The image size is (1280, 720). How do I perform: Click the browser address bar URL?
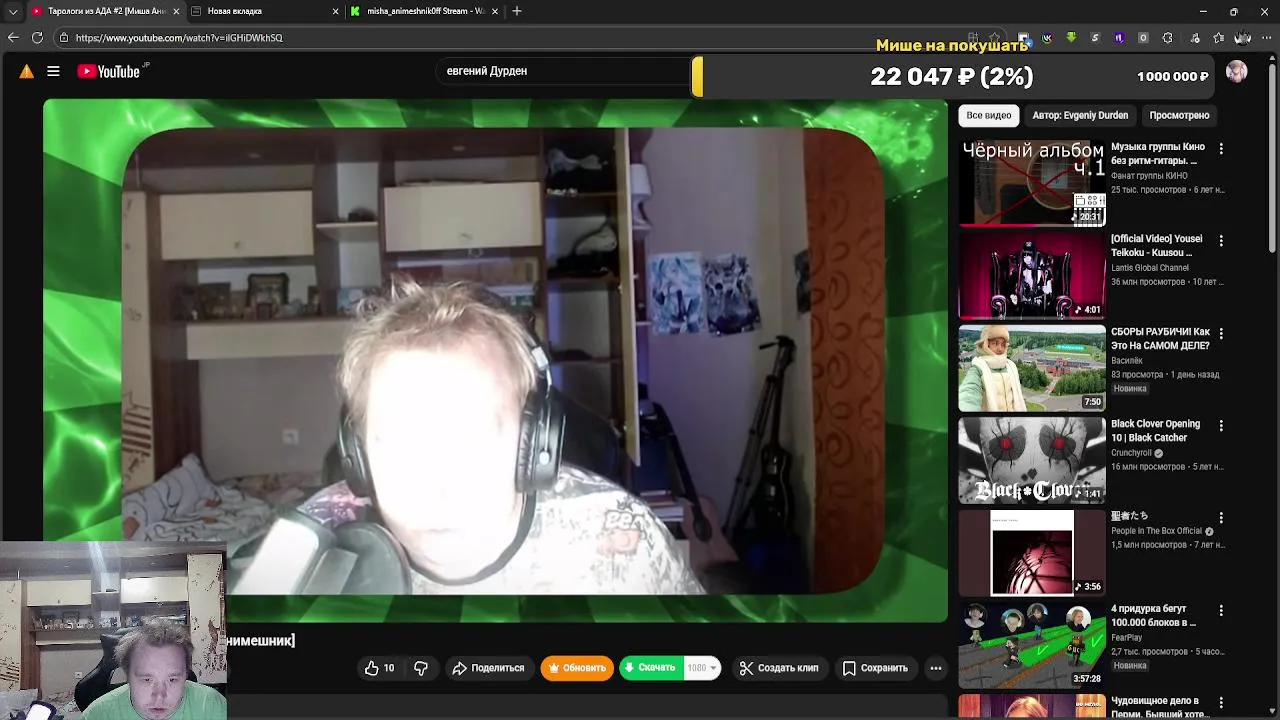(x=179, y=38)
